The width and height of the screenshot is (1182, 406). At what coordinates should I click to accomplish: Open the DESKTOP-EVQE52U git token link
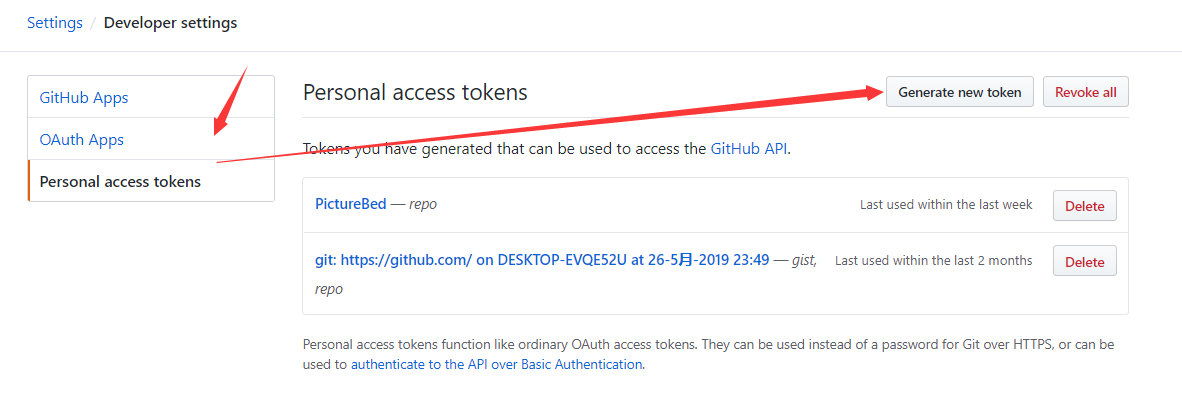coord(542,260)
